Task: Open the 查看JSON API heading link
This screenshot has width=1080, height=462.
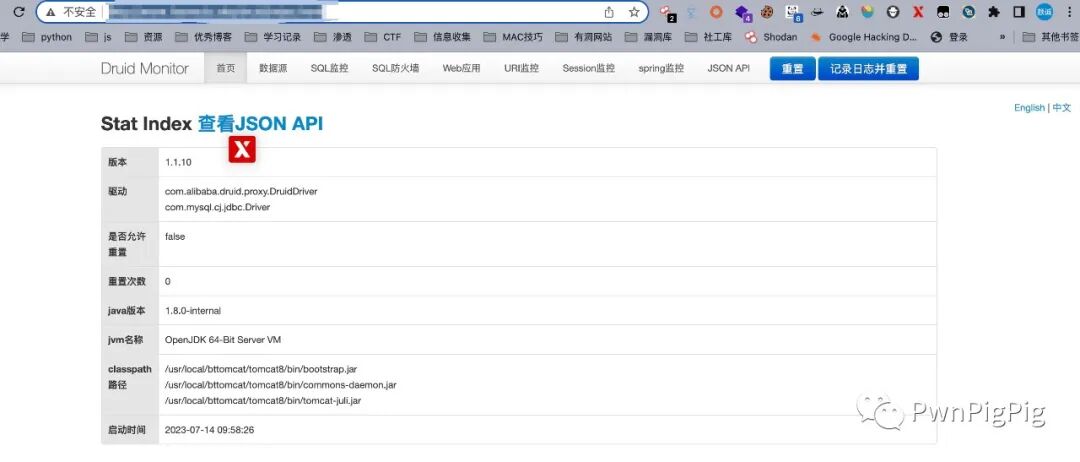Action: (260, 124)
